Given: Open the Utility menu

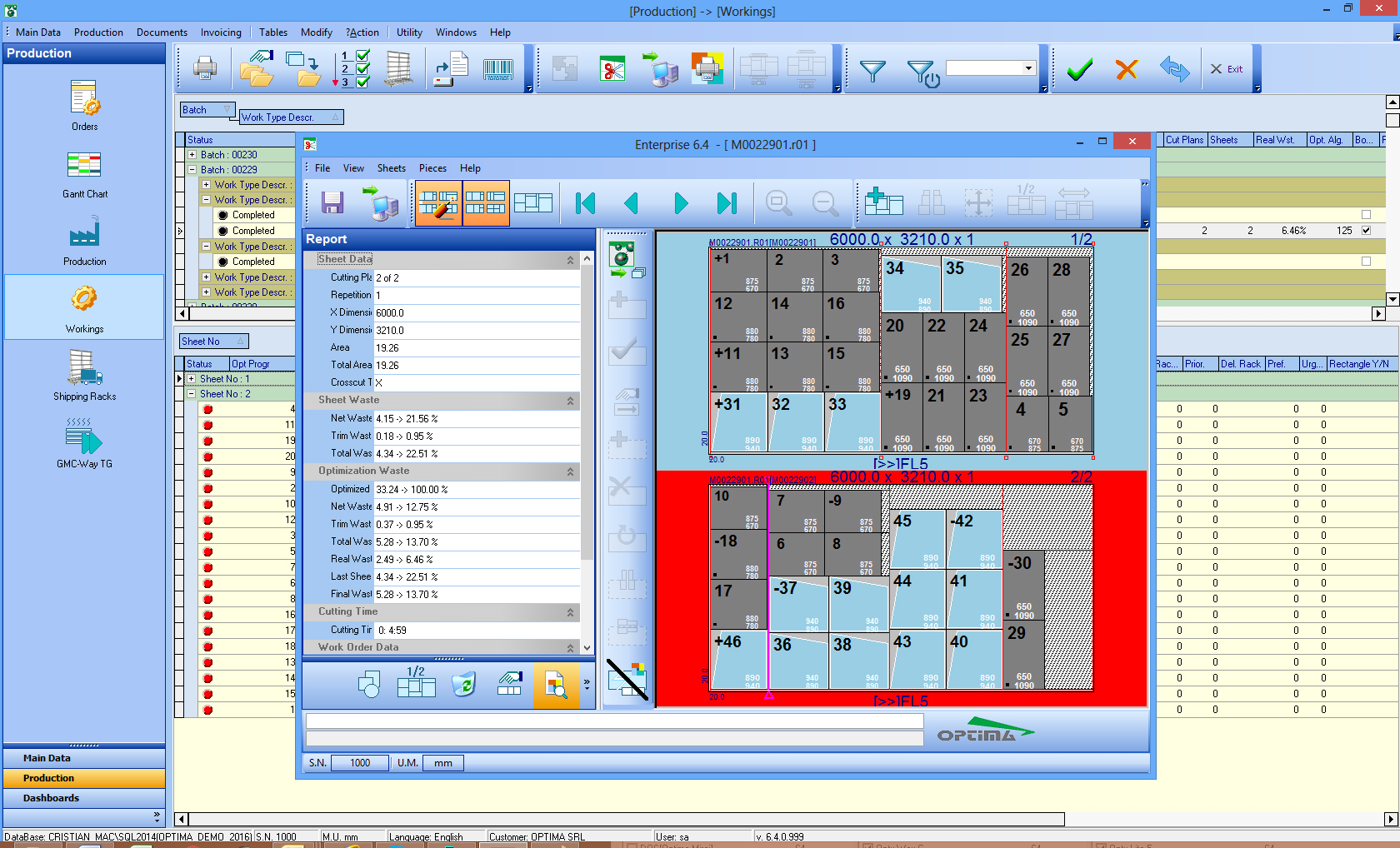Looking at the screenshot, I should coord(409,32).
